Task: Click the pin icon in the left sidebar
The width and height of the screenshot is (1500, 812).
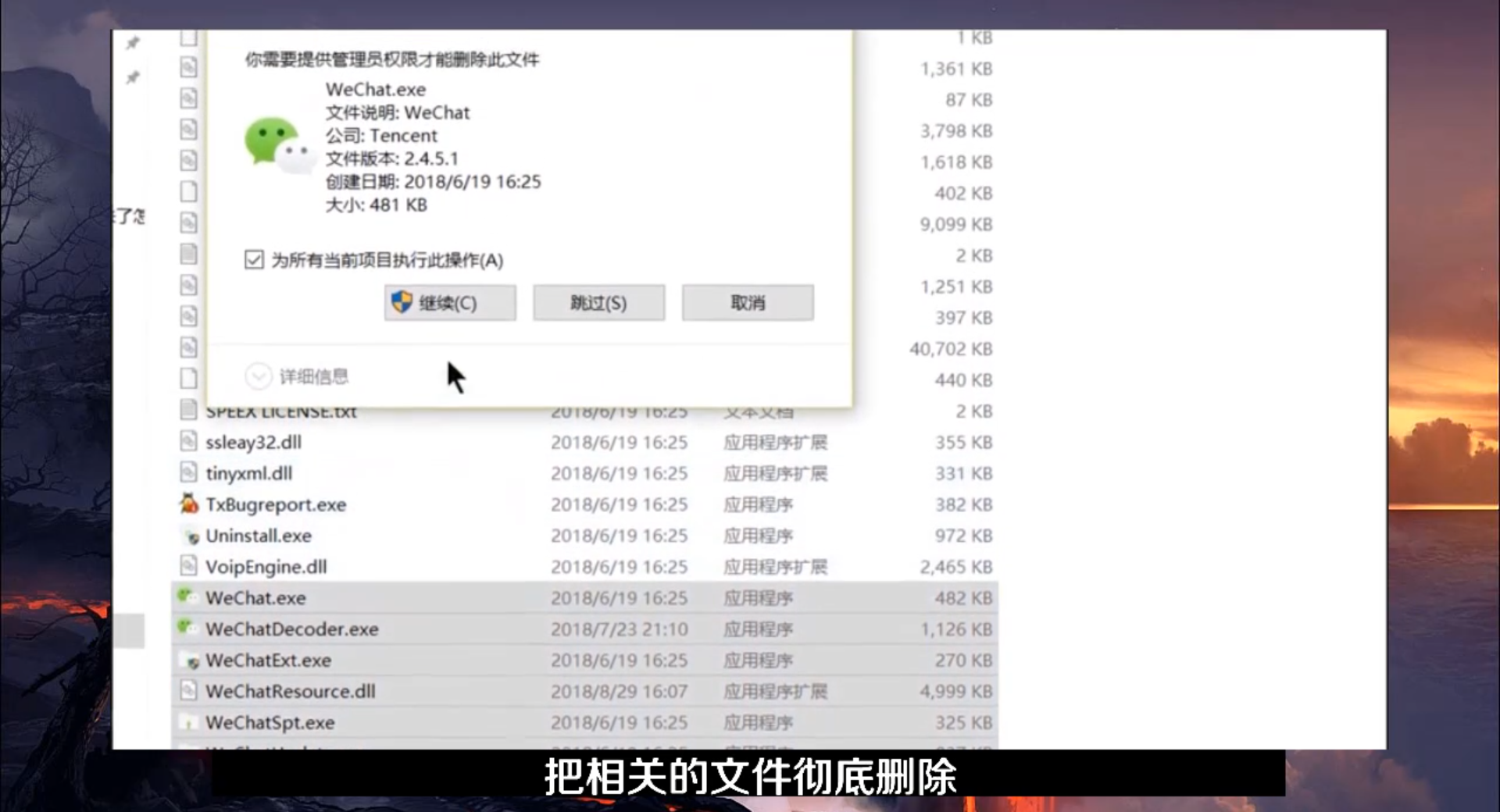Action: 132,44
